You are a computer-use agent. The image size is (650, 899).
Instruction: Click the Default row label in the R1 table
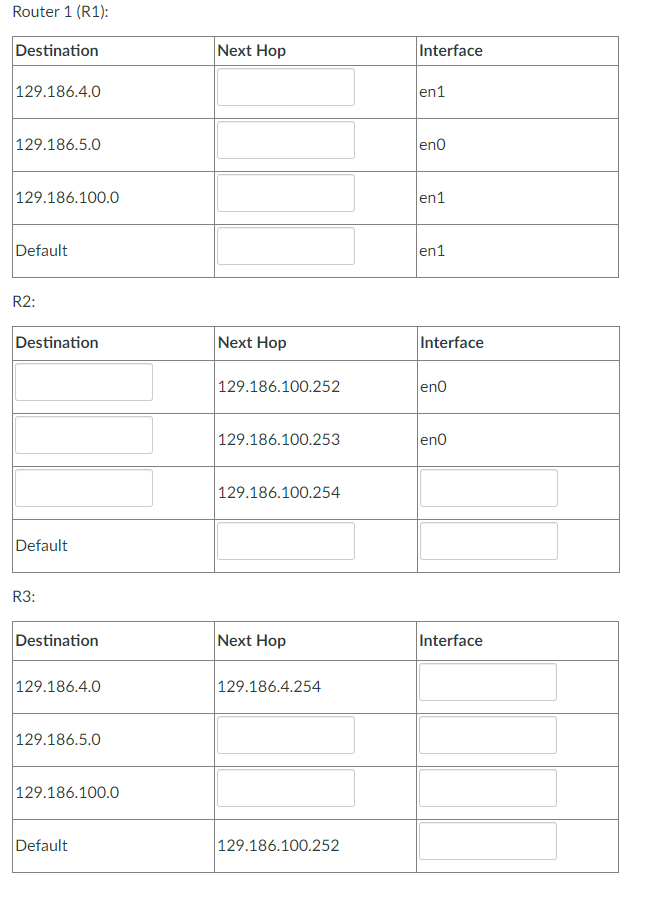(41, 251)
